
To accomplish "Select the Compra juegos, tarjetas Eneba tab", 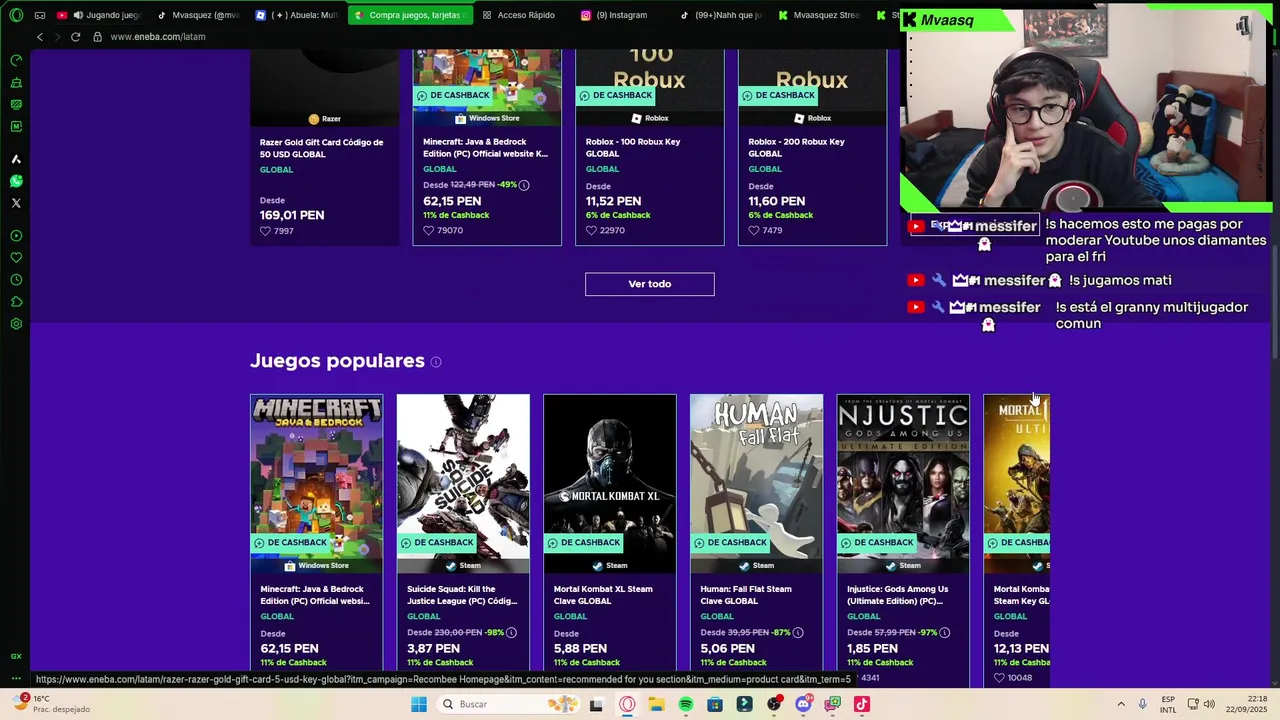I will [x=410, y=15].
